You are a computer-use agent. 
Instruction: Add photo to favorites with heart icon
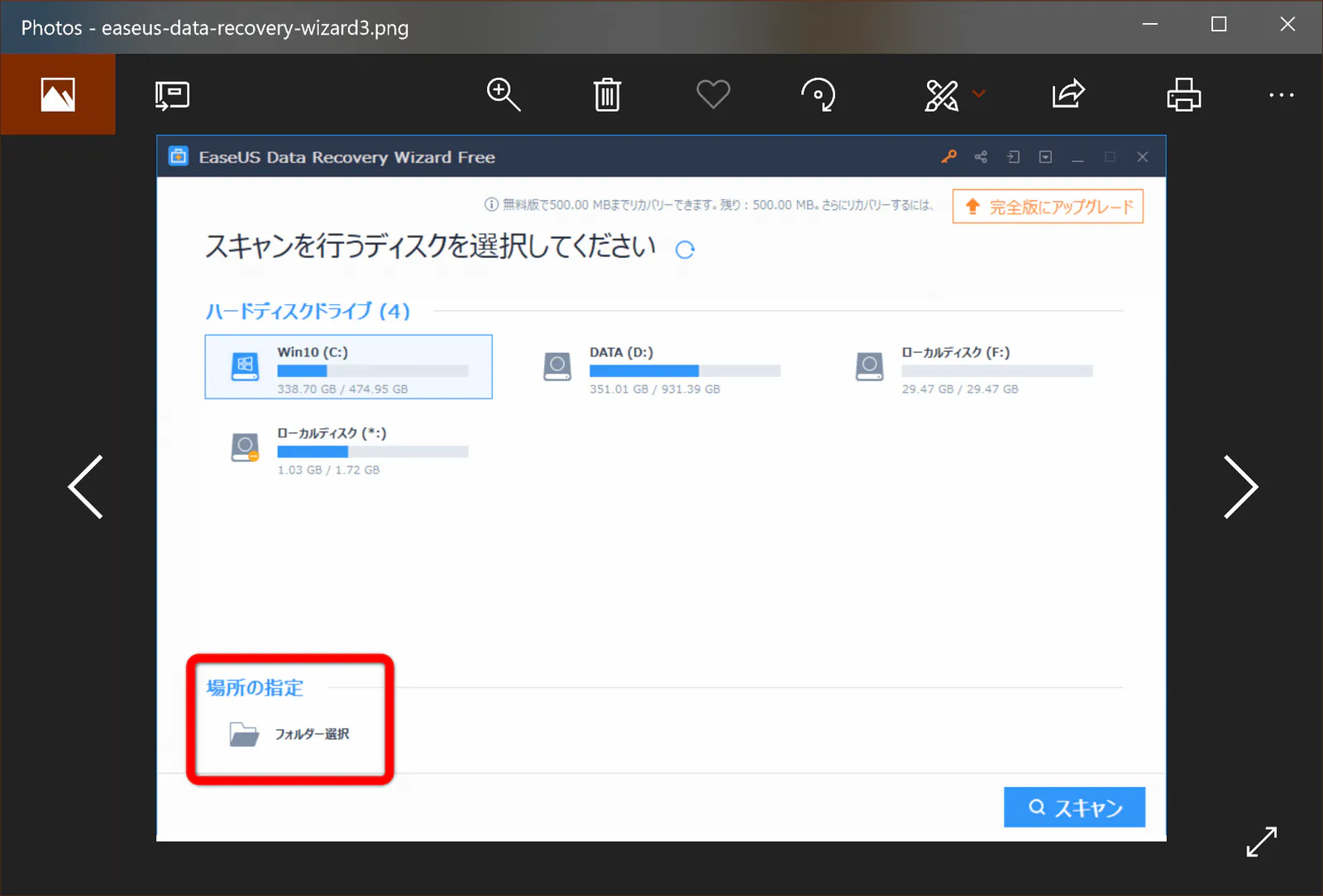pyautogui.click(x=713, y=94)
